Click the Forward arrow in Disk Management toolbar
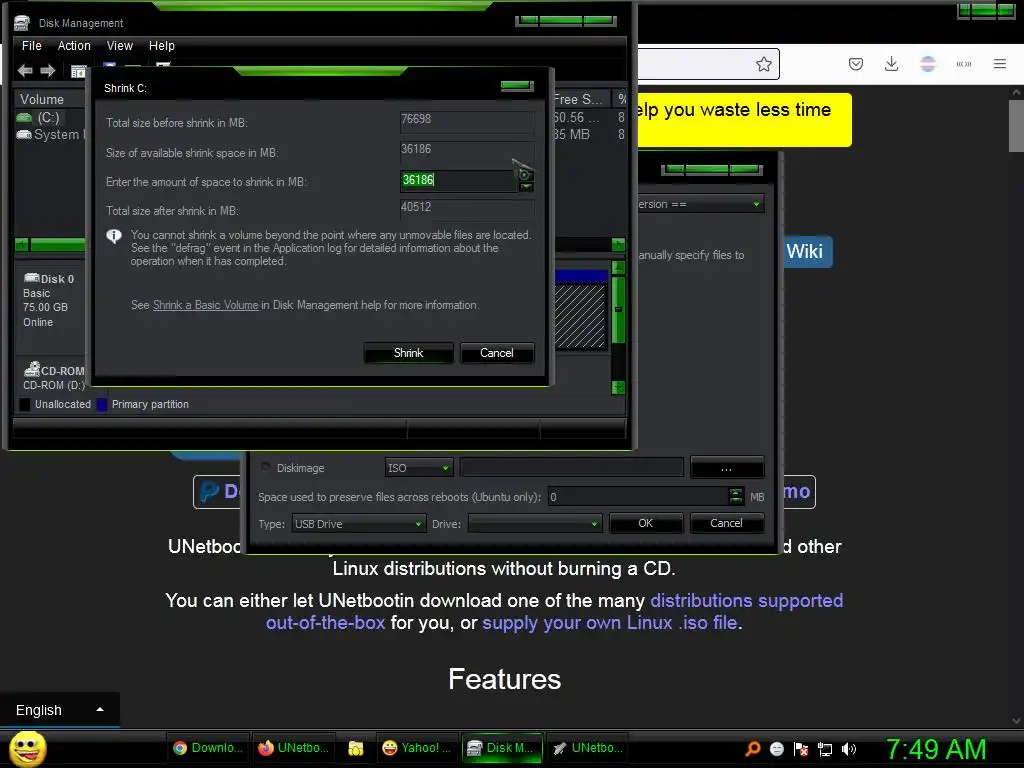 click(48, 71)
